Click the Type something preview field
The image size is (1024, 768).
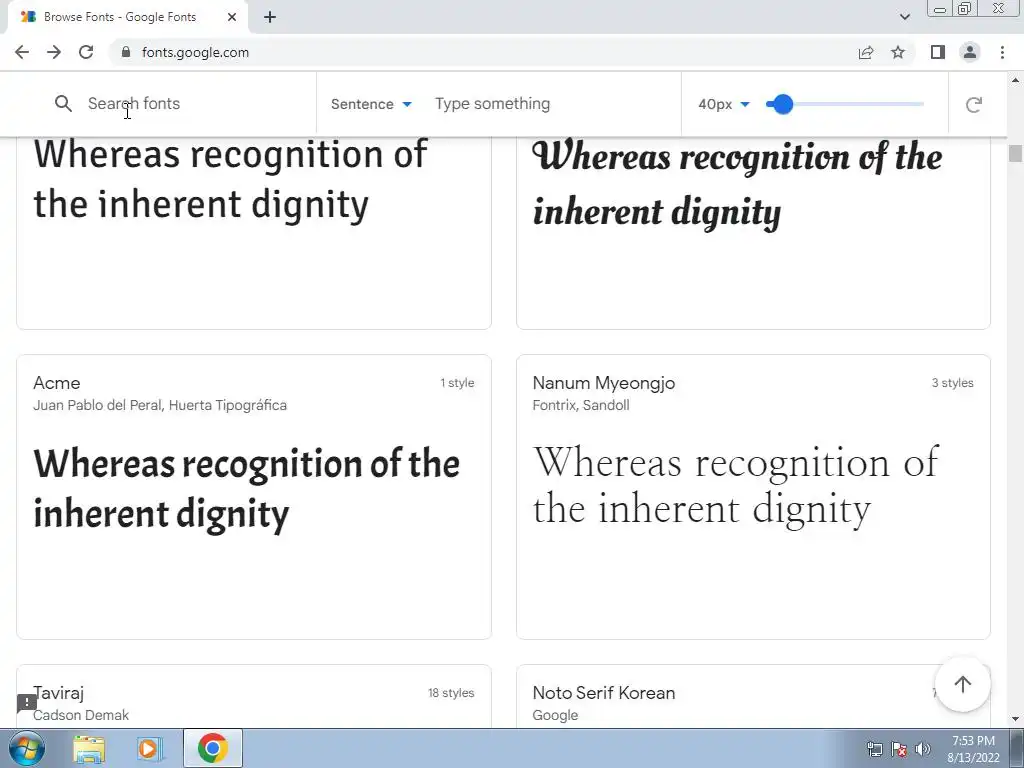[x=552, y=104]
